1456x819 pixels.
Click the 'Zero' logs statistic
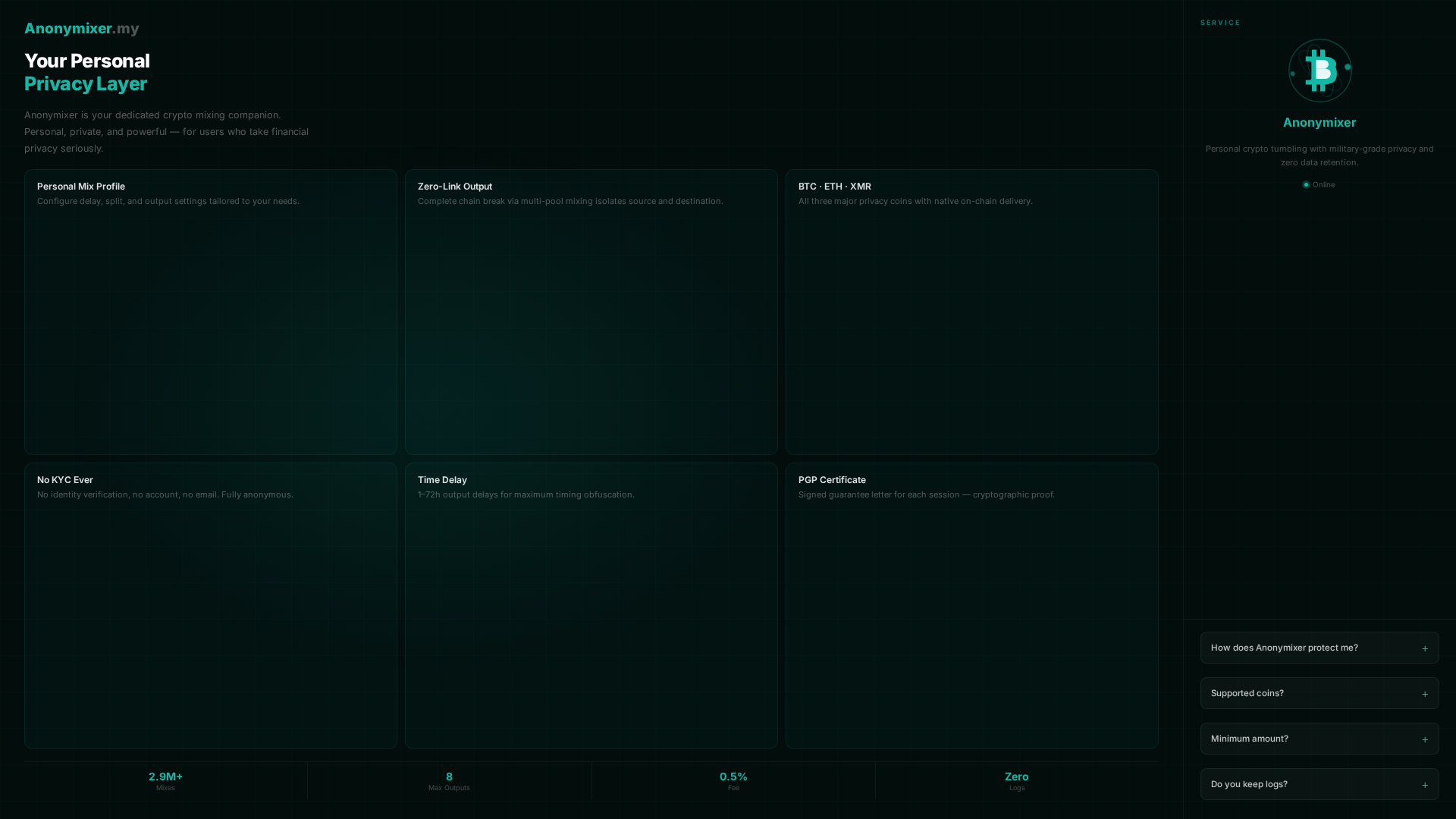tap(1017, 777)
